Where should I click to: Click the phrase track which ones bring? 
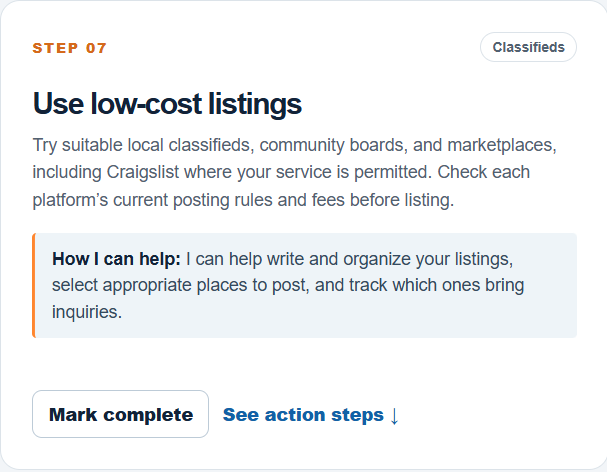[437, 285]
